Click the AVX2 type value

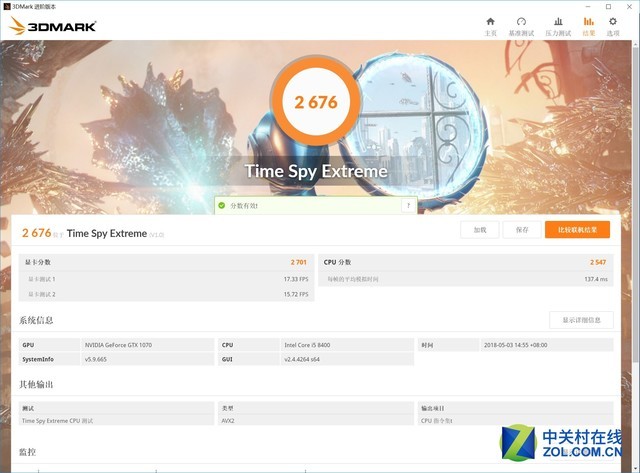pyautogui.click(x=228, y=420)
